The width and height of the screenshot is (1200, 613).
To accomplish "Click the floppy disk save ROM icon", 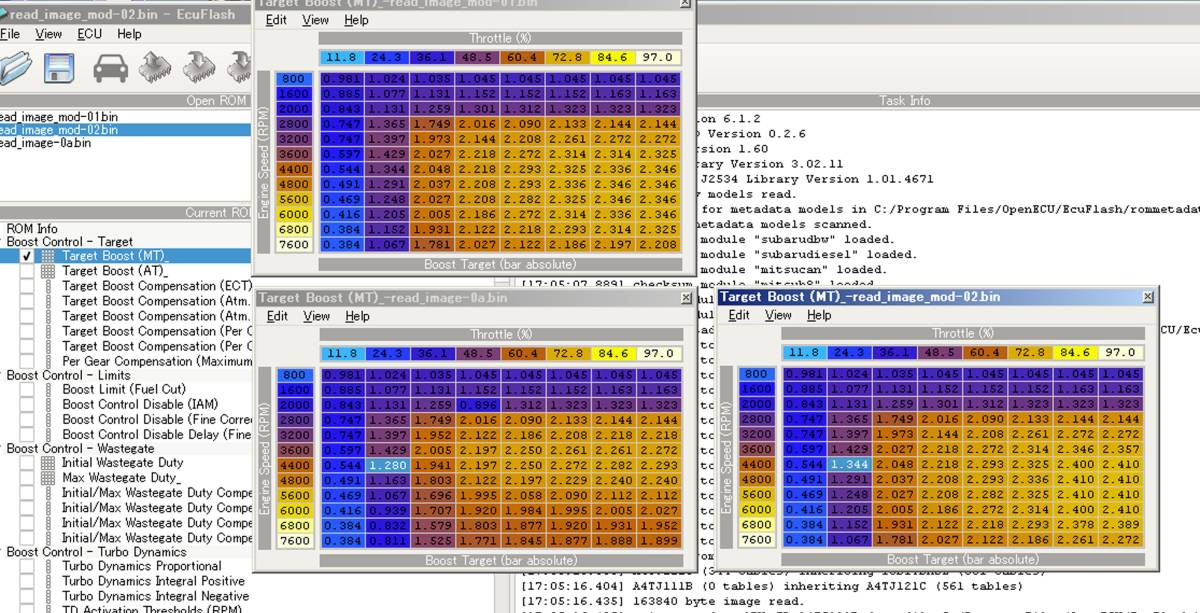I will pos(59,68).
